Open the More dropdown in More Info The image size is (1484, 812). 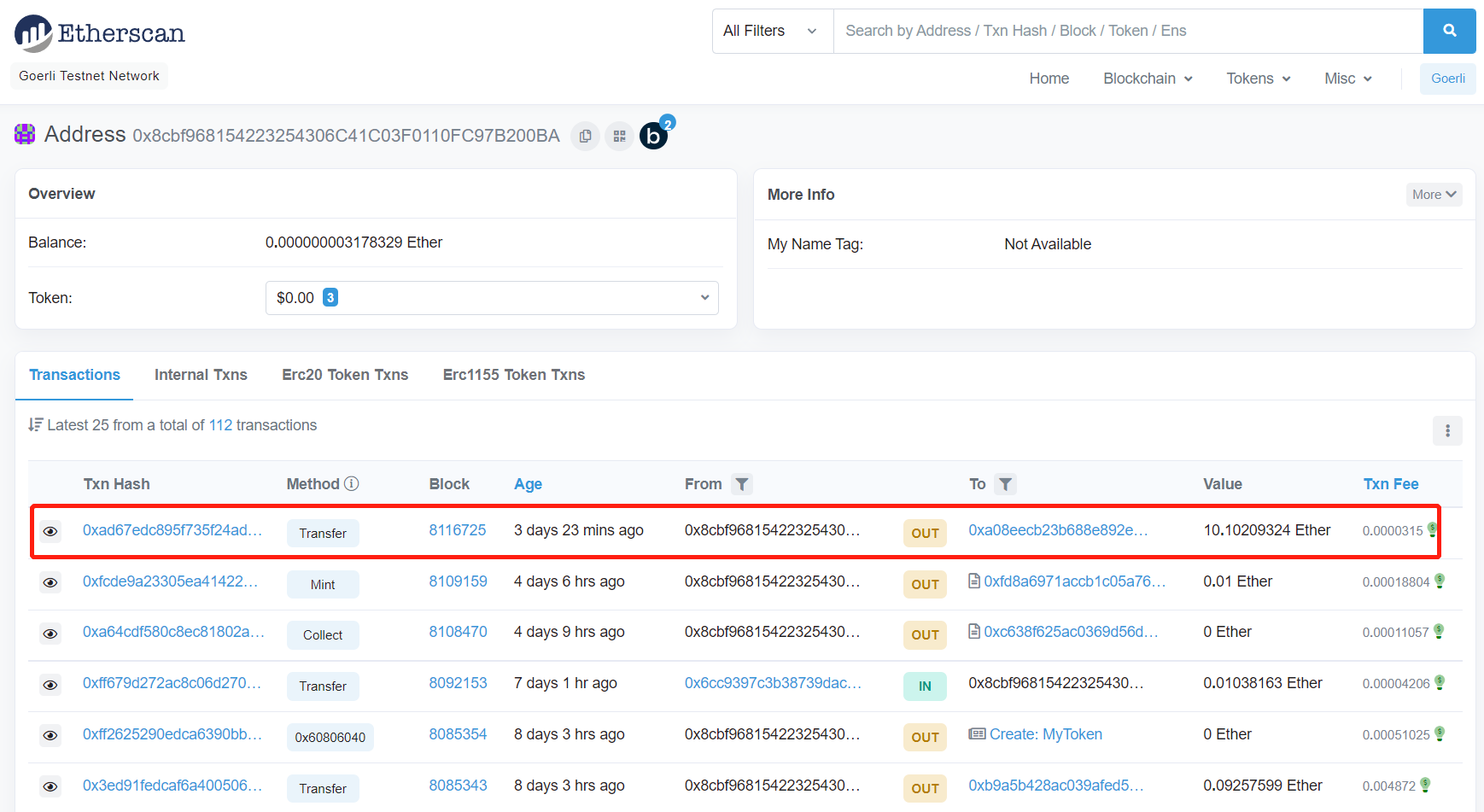click(1434, 195)
